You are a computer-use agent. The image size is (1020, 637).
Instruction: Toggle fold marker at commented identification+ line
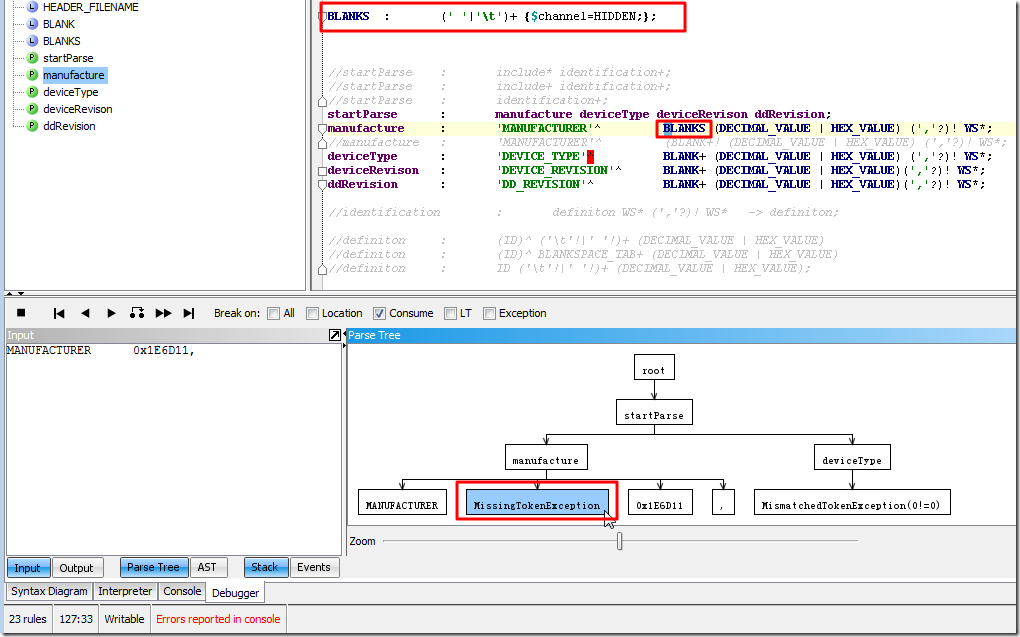tap(322, 102)
